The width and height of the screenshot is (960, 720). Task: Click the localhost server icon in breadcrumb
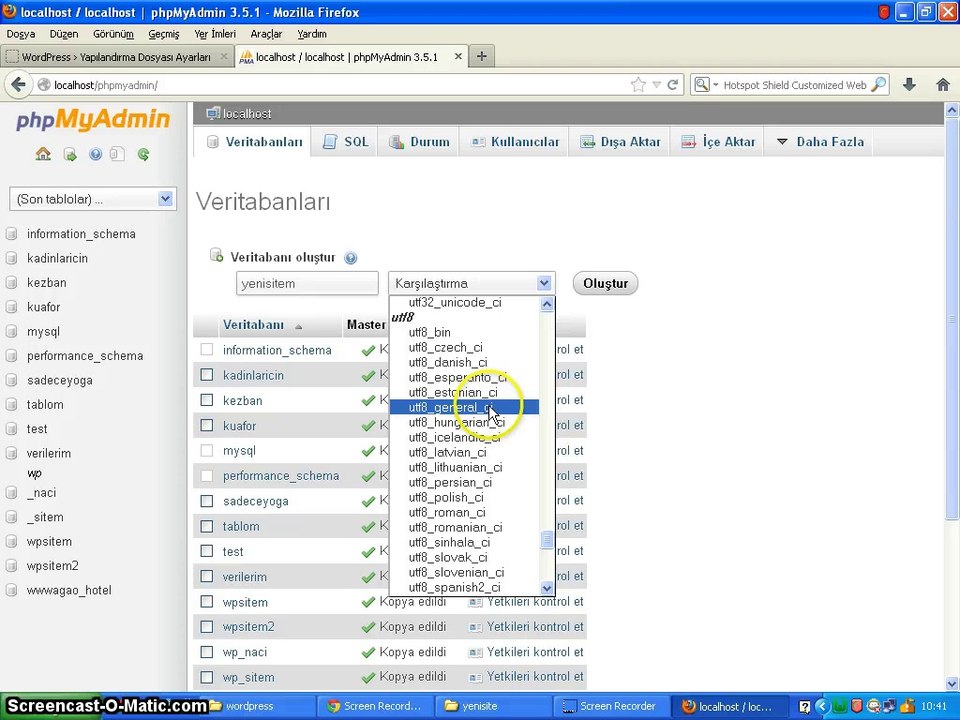[x=212, y=113]
